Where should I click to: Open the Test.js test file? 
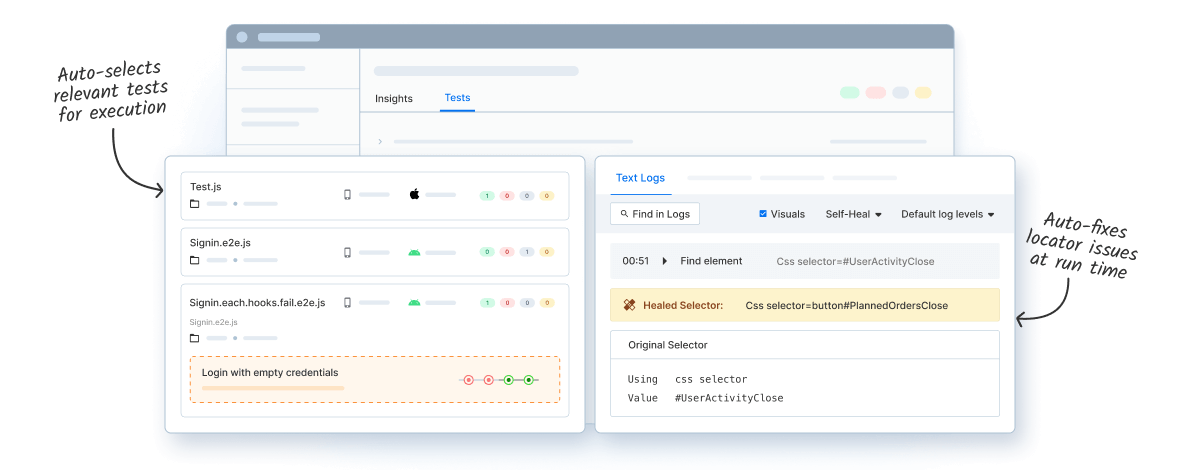coord(205,186)
